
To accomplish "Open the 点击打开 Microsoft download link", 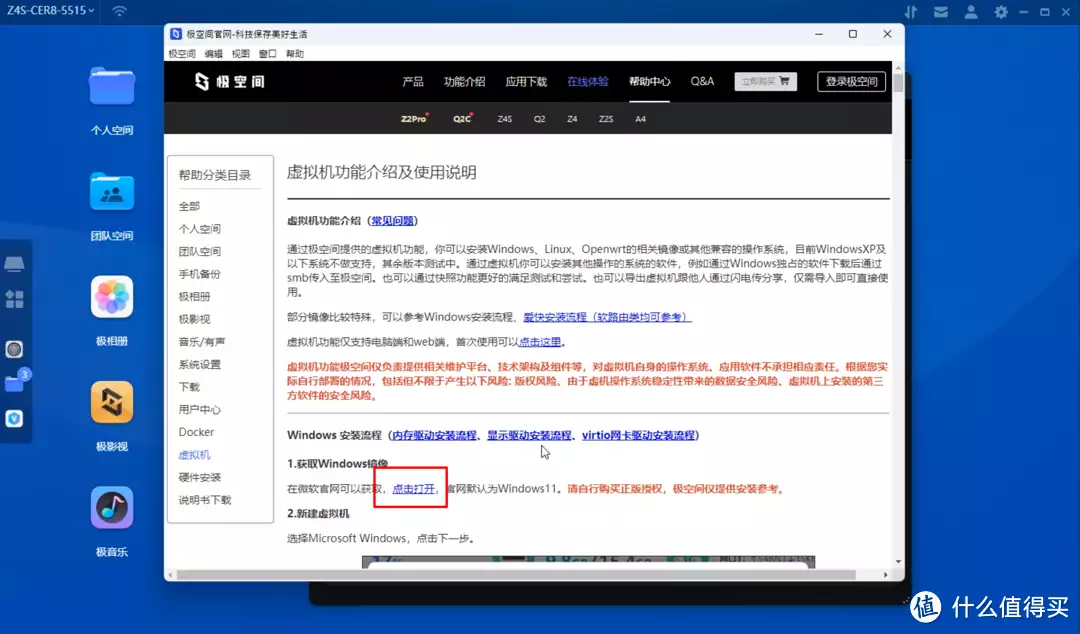I will (x=414, y=489).
